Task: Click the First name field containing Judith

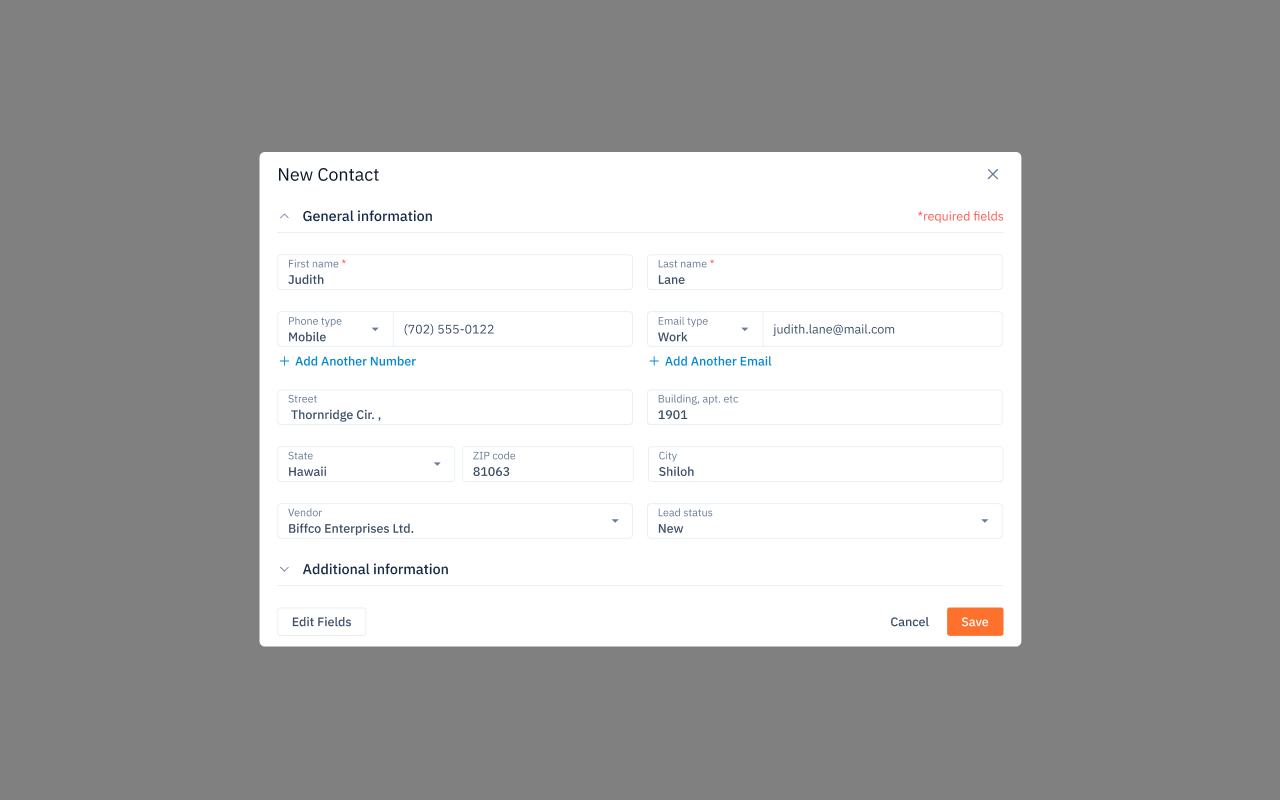Action: coord(455,272)
